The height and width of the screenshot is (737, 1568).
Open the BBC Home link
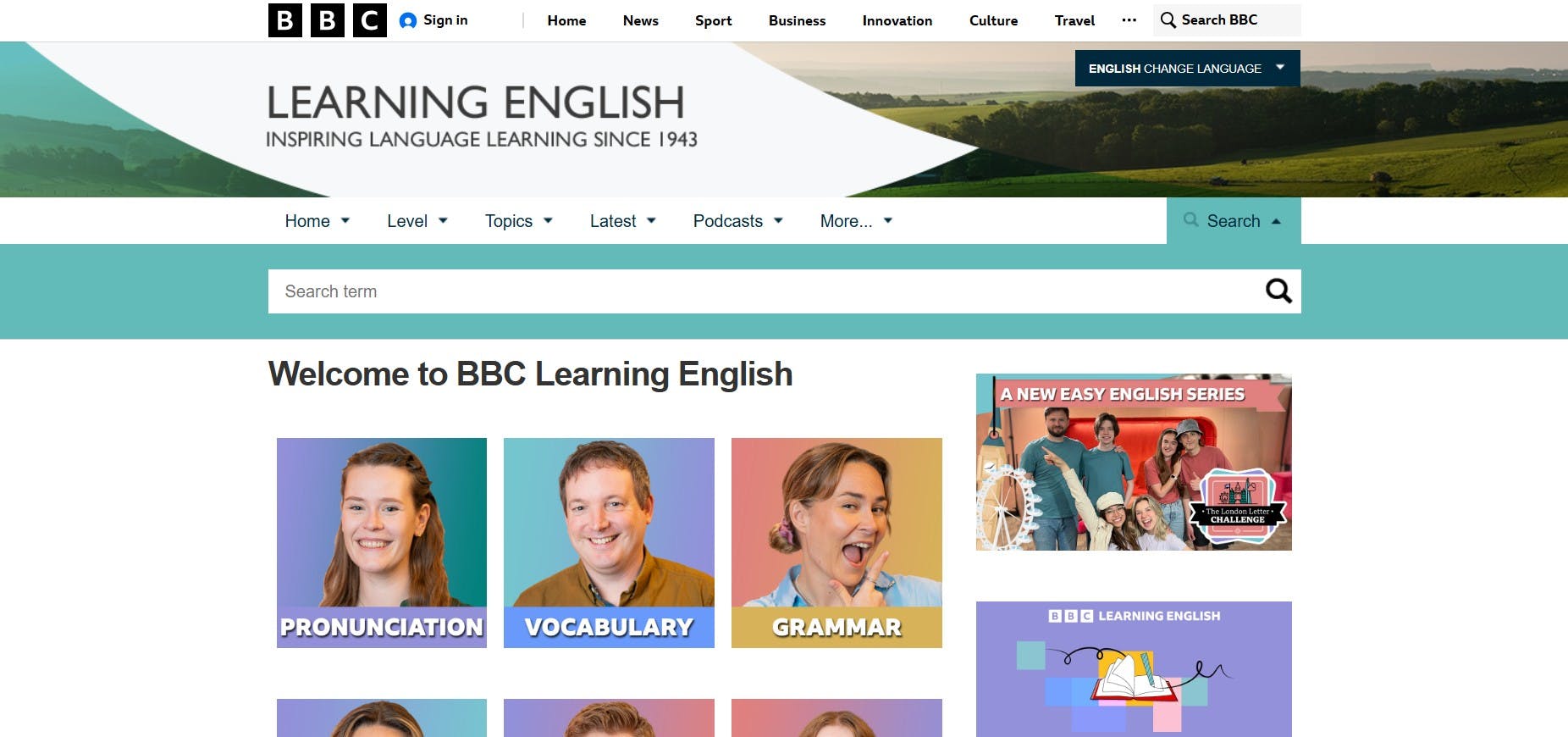566,20
